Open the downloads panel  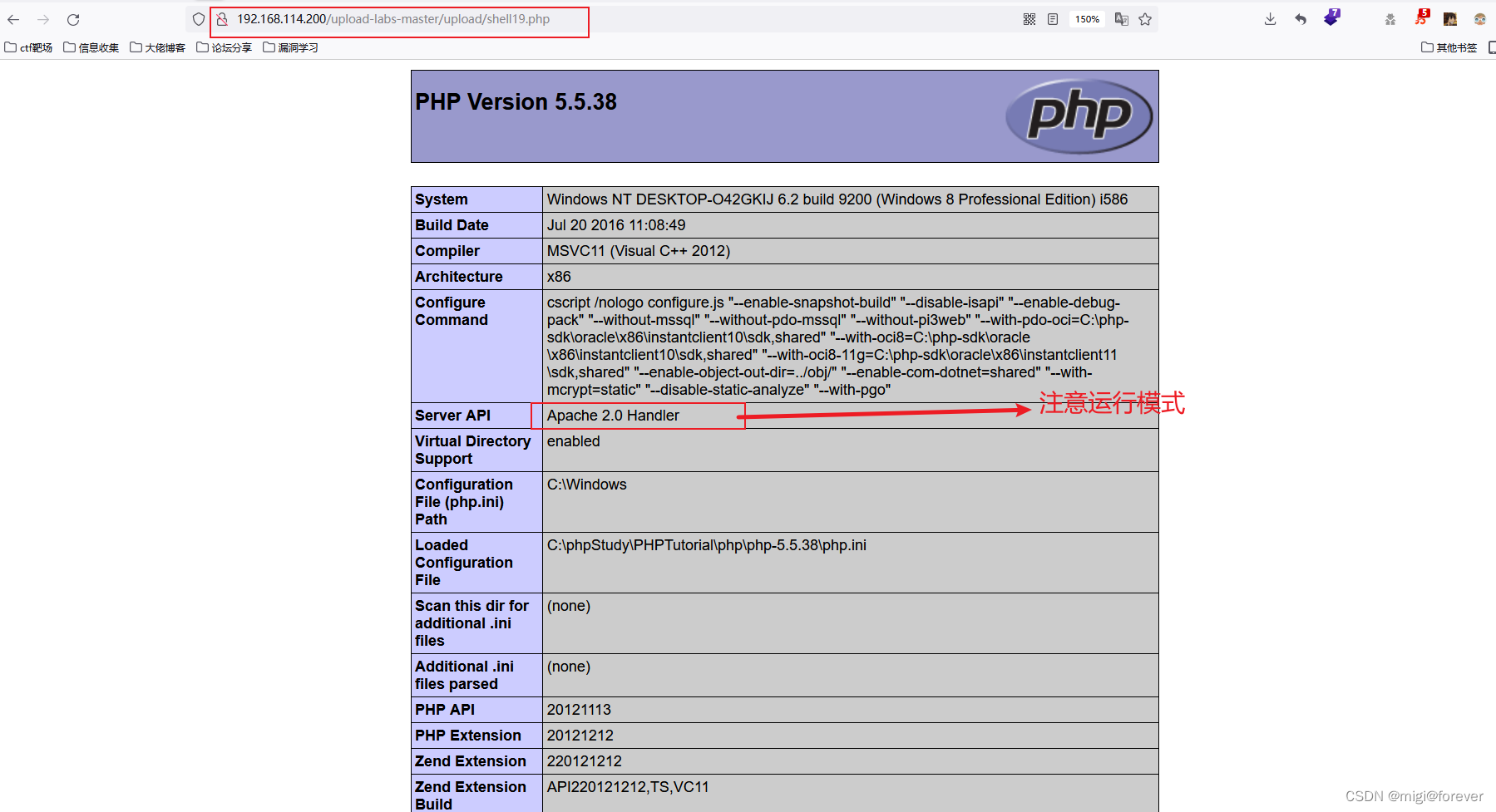(x=1270, y=19)
